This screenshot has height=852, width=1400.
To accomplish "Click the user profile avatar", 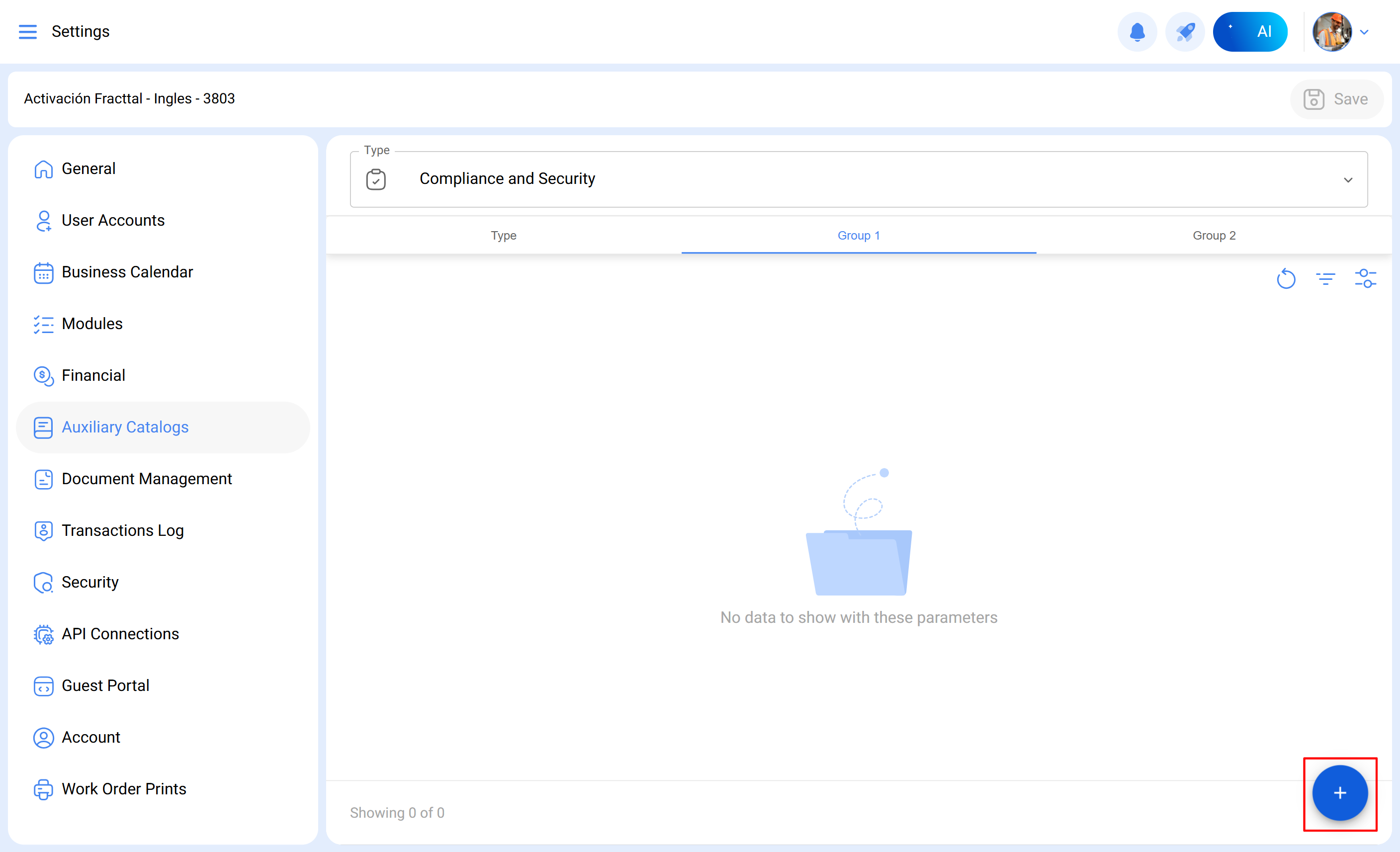I will [1331, 32].
